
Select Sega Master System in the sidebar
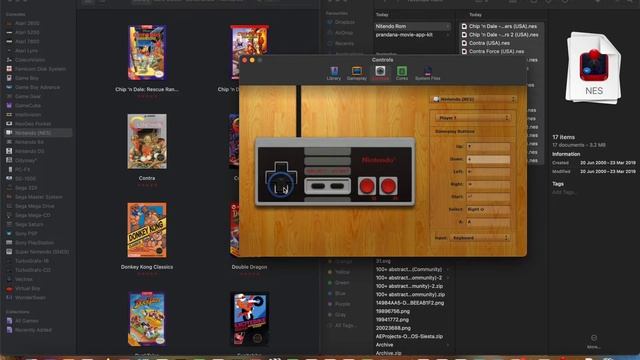click(x=38, y=197)
